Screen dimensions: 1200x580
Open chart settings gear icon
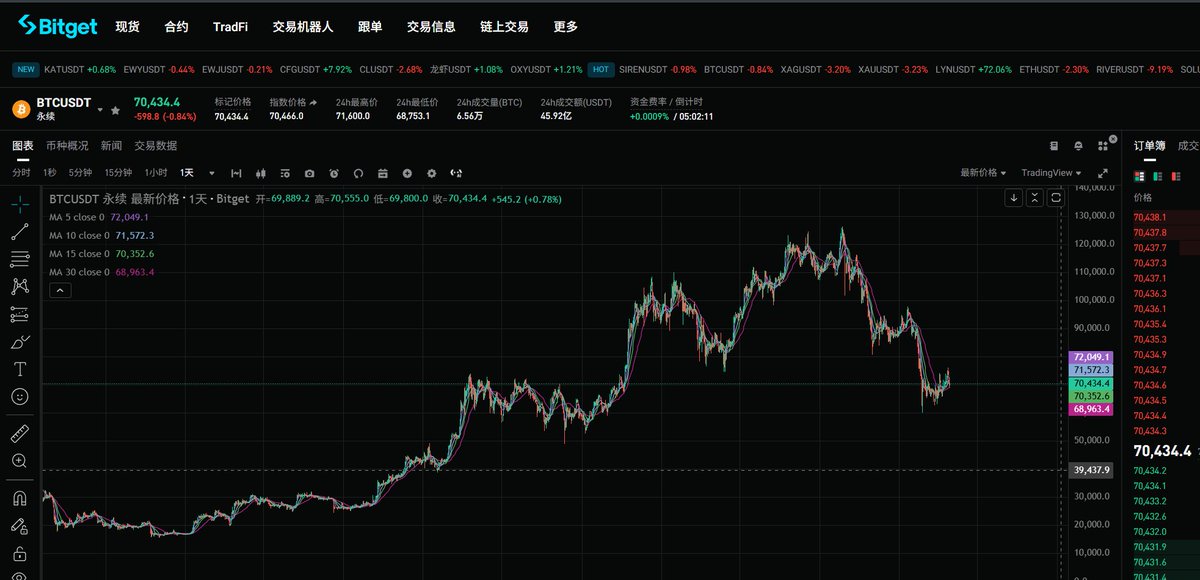pos(431,173)
